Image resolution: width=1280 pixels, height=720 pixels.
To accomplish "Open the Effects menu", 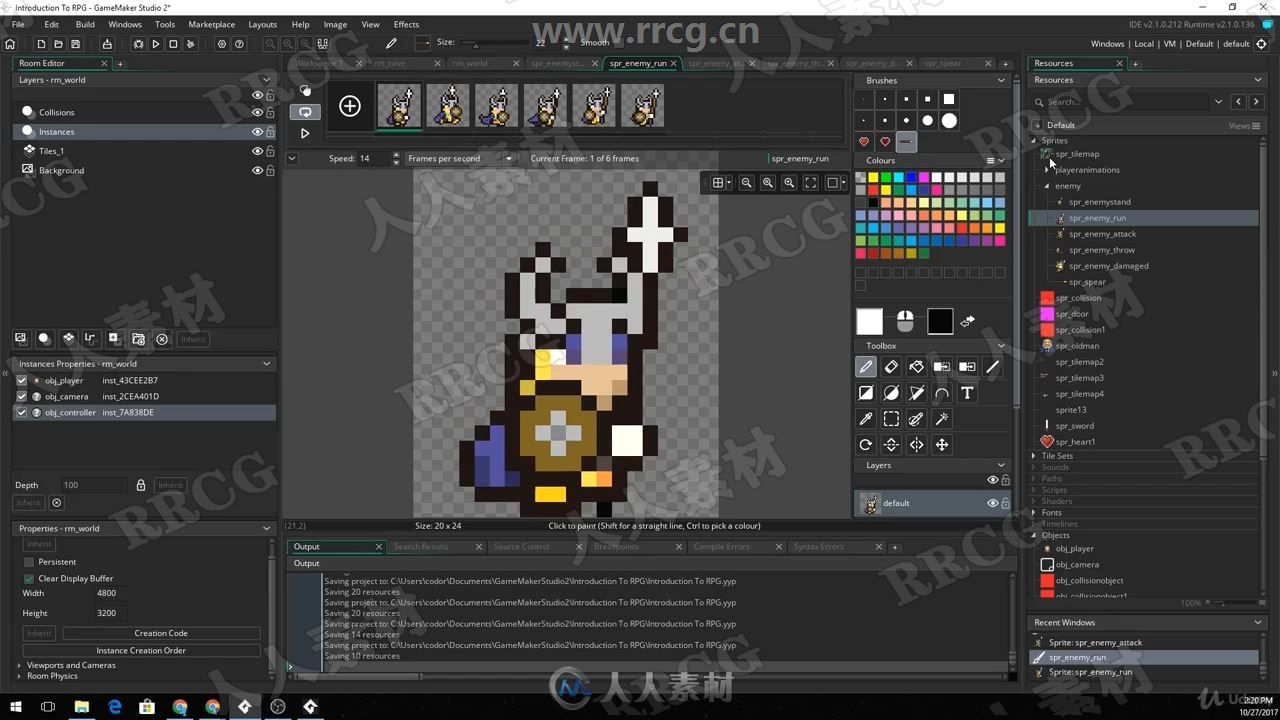I will 407,24.
